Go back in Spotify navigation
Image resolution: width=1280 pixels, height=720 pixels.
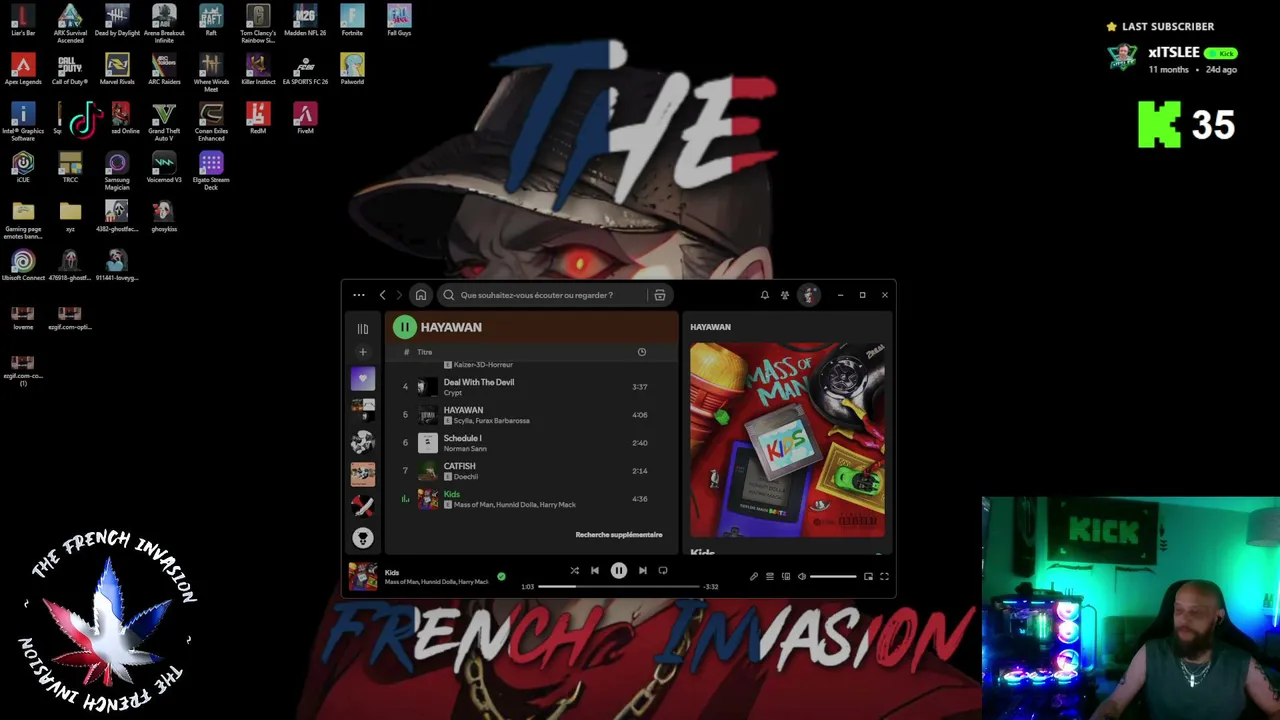point(382,295)
